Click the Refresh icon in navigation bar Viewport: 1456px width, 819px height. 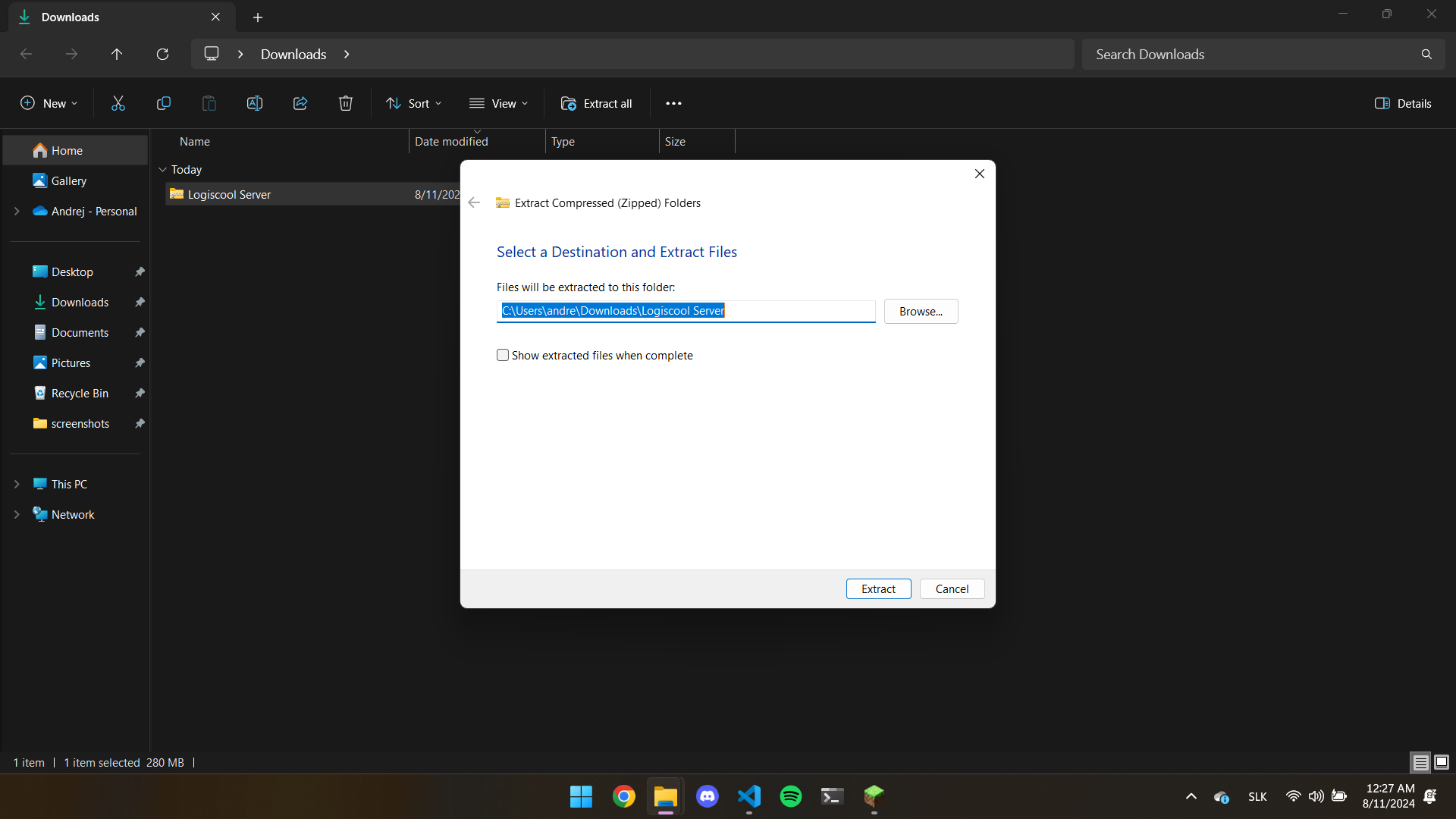162,55
